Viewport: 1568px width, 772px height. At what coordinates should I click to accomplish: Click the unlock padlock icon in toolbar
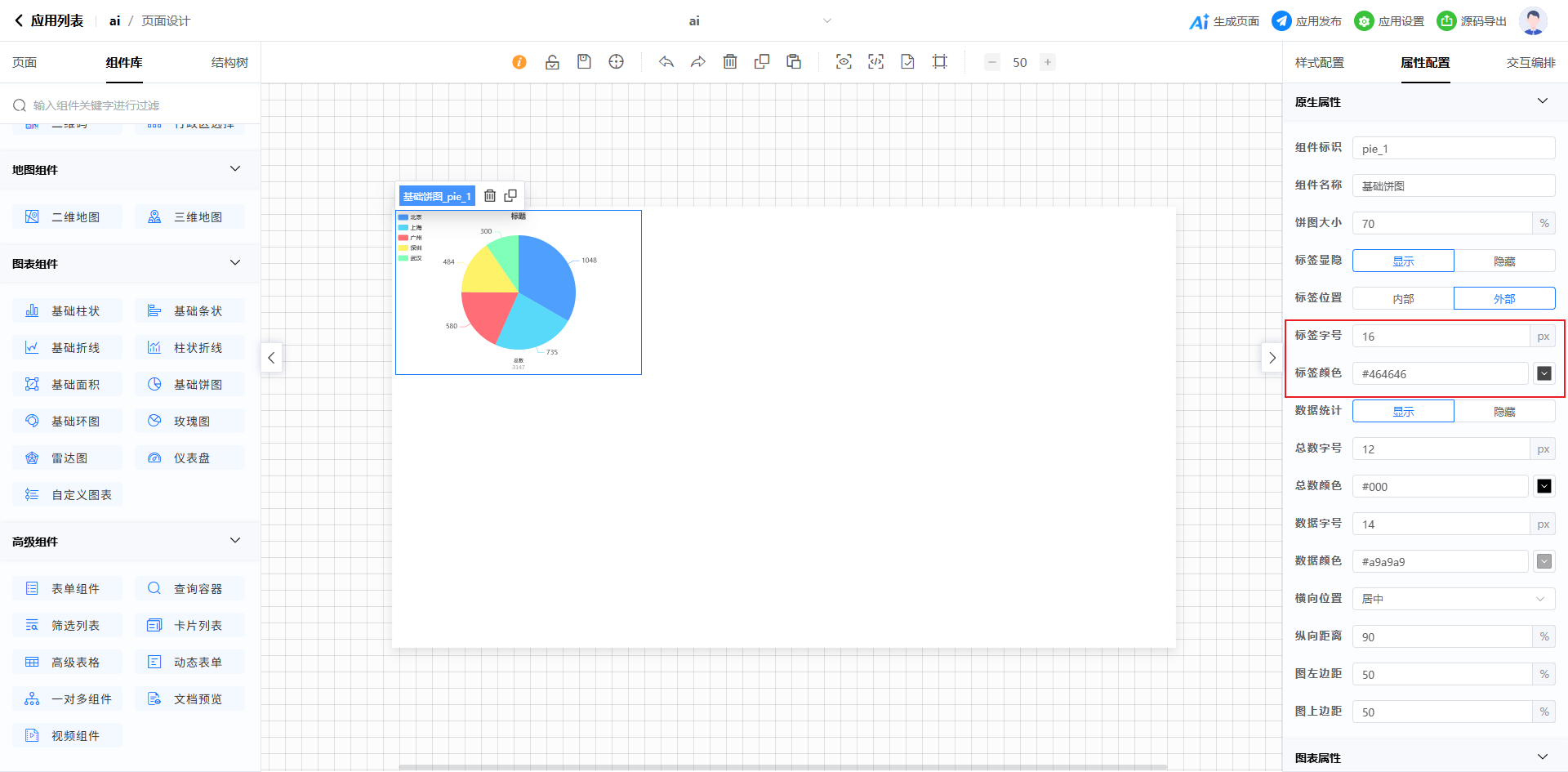point(552,62)
